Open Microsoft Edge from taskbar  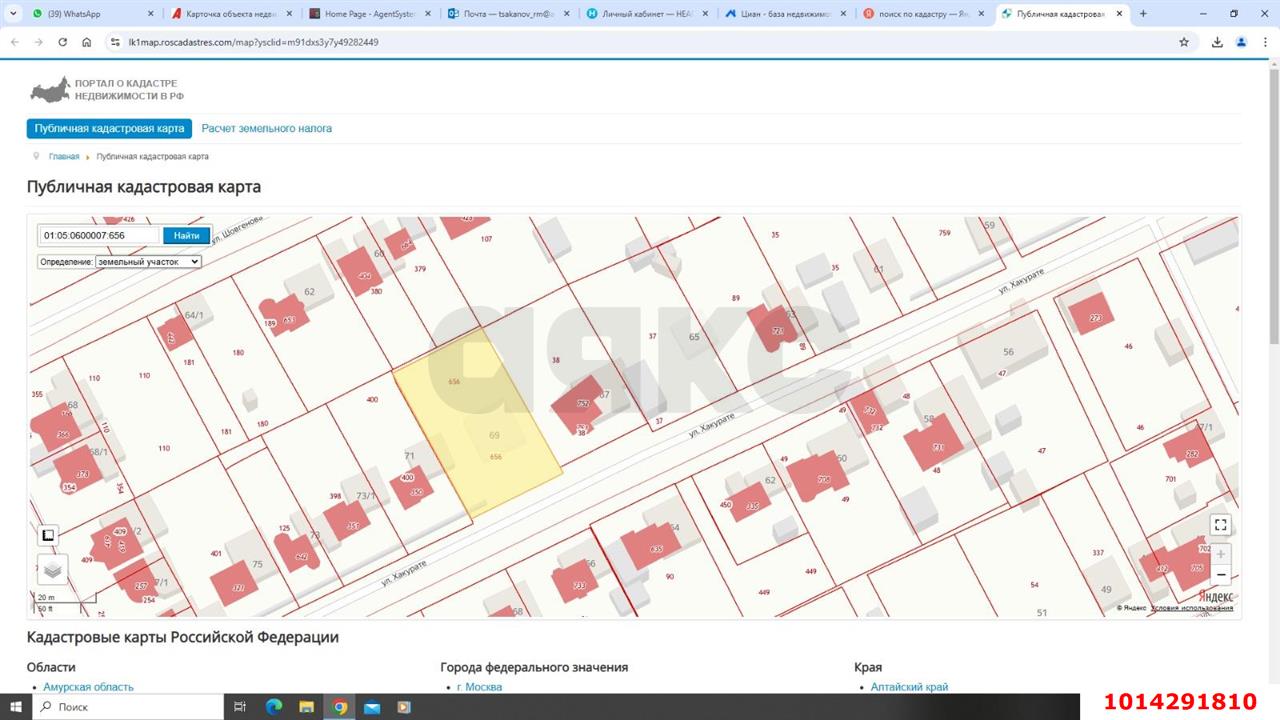[x=274, y=707]
